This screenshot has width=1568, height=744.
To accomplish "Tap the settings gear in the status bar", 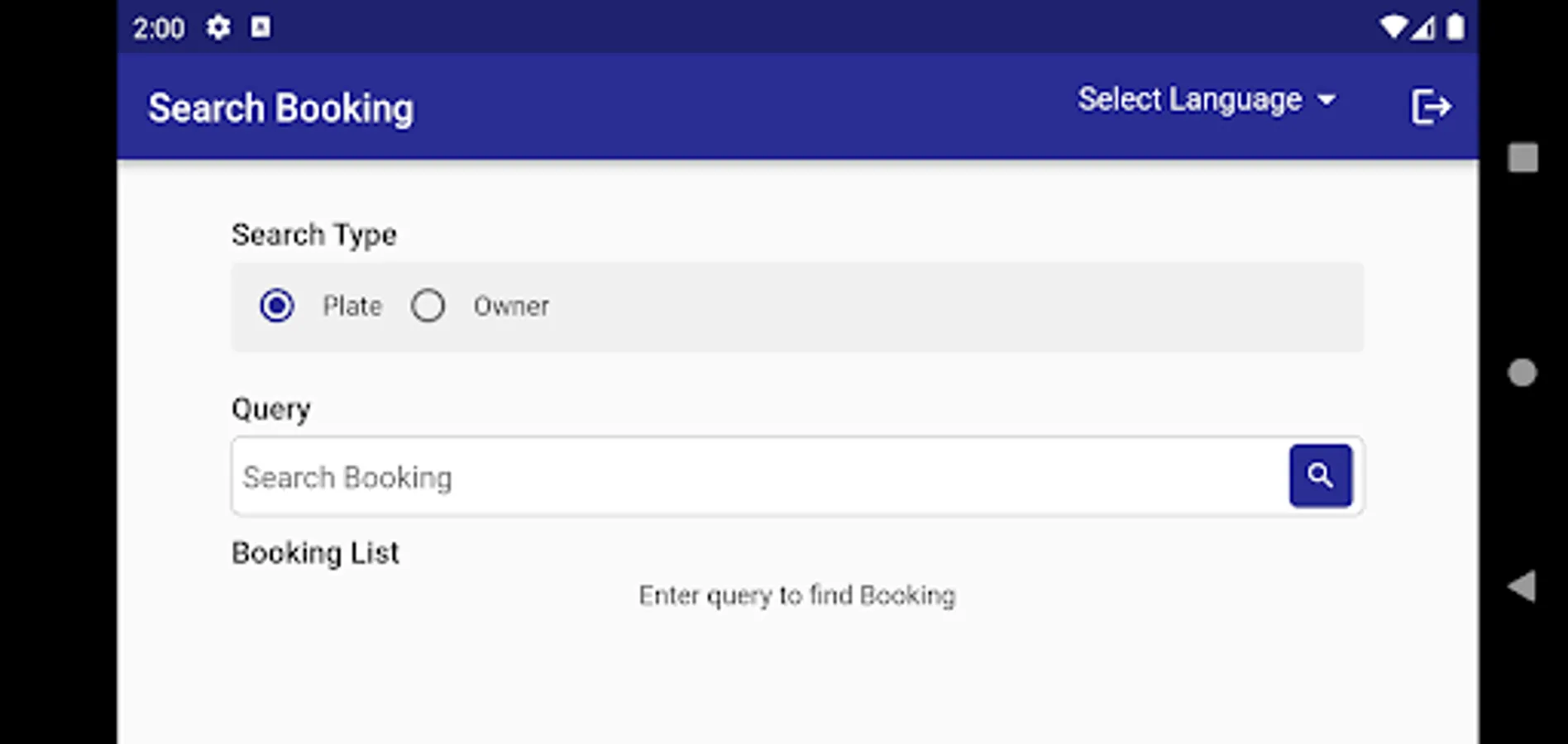I will tap(218, 28).
